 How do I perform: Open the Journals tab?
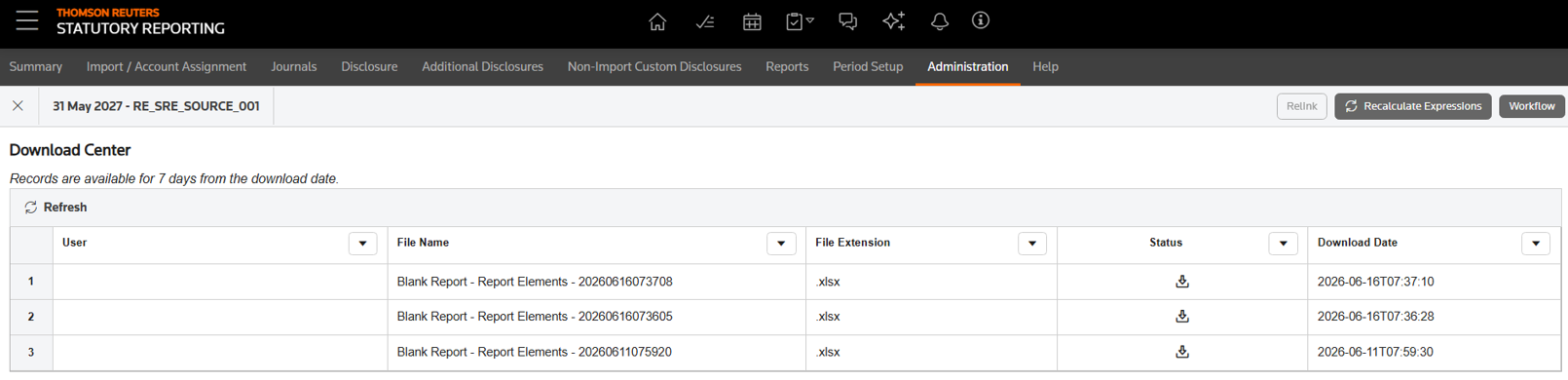tap(294, 66)
